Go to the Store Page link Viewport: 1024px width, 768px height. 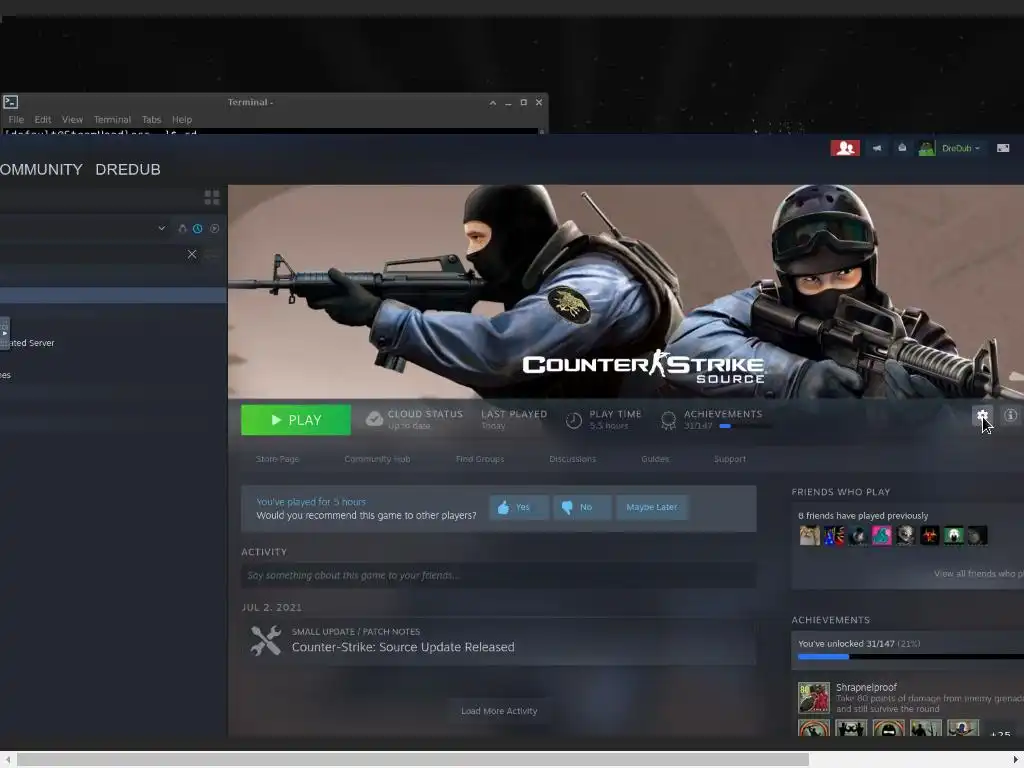coord(278,459)
